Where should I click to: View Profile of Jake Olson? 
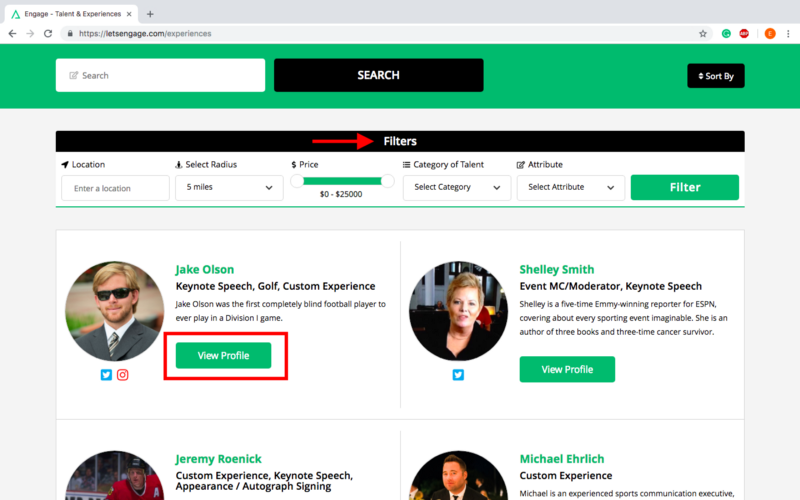223,355
